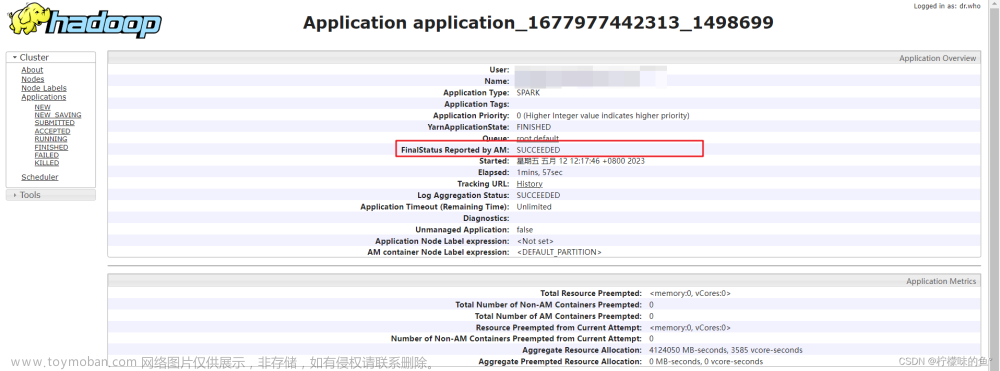Select Unmanaged Application false value
The image size is (1000, 371).
click(525, 229)
